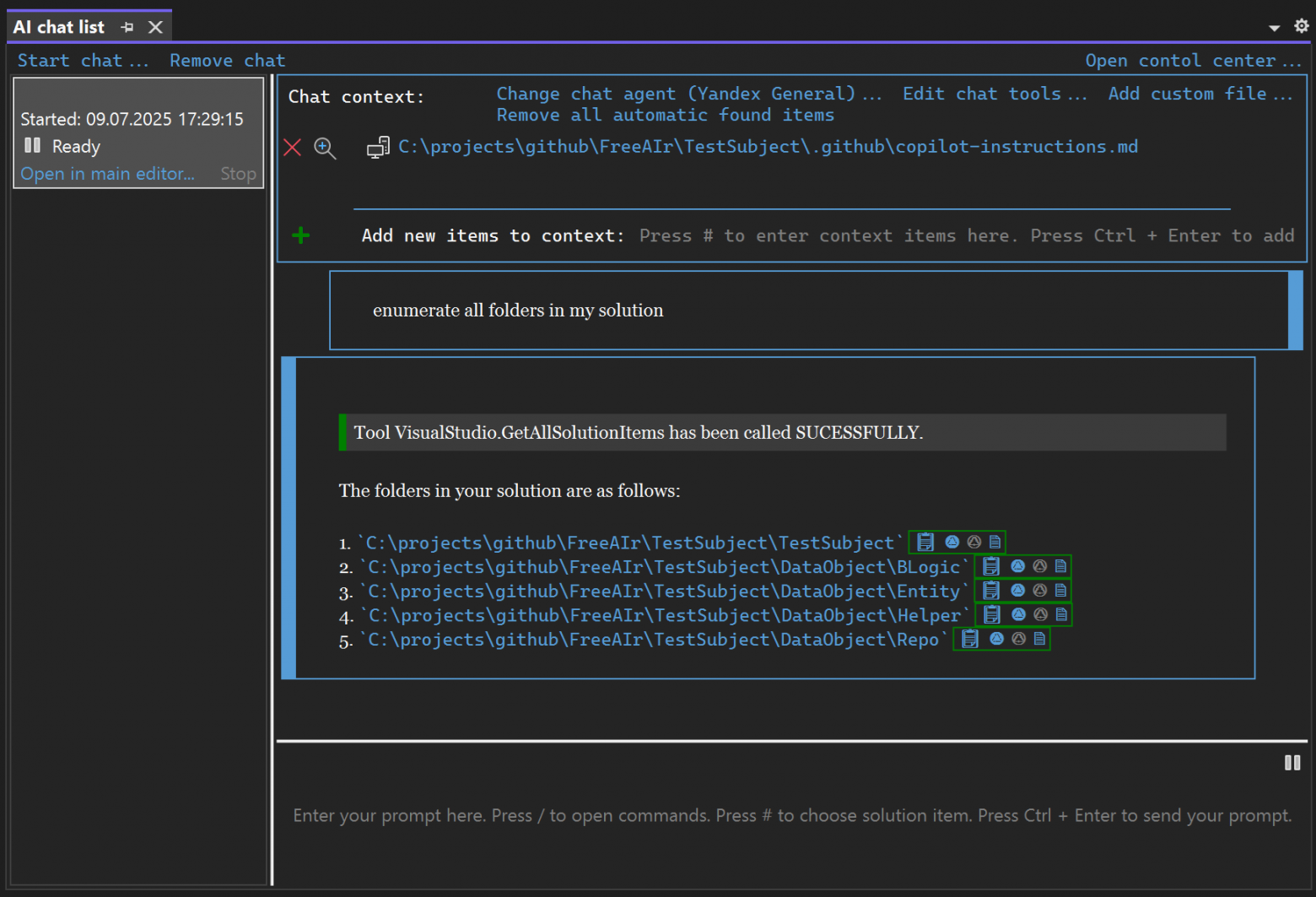Click pause icon at prompt area corner
This screenshot has width=1316, height=897.
1292,763
